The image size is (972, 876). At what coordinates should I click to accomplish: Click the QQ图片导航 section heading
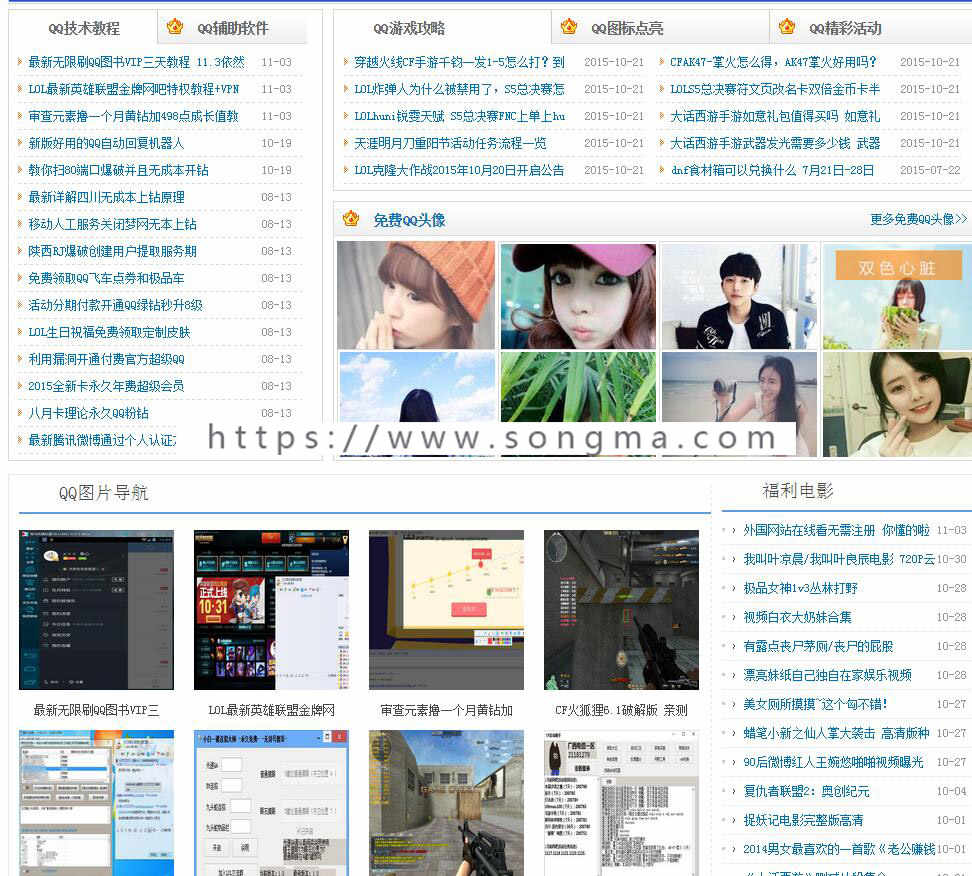tap(103, 493)
